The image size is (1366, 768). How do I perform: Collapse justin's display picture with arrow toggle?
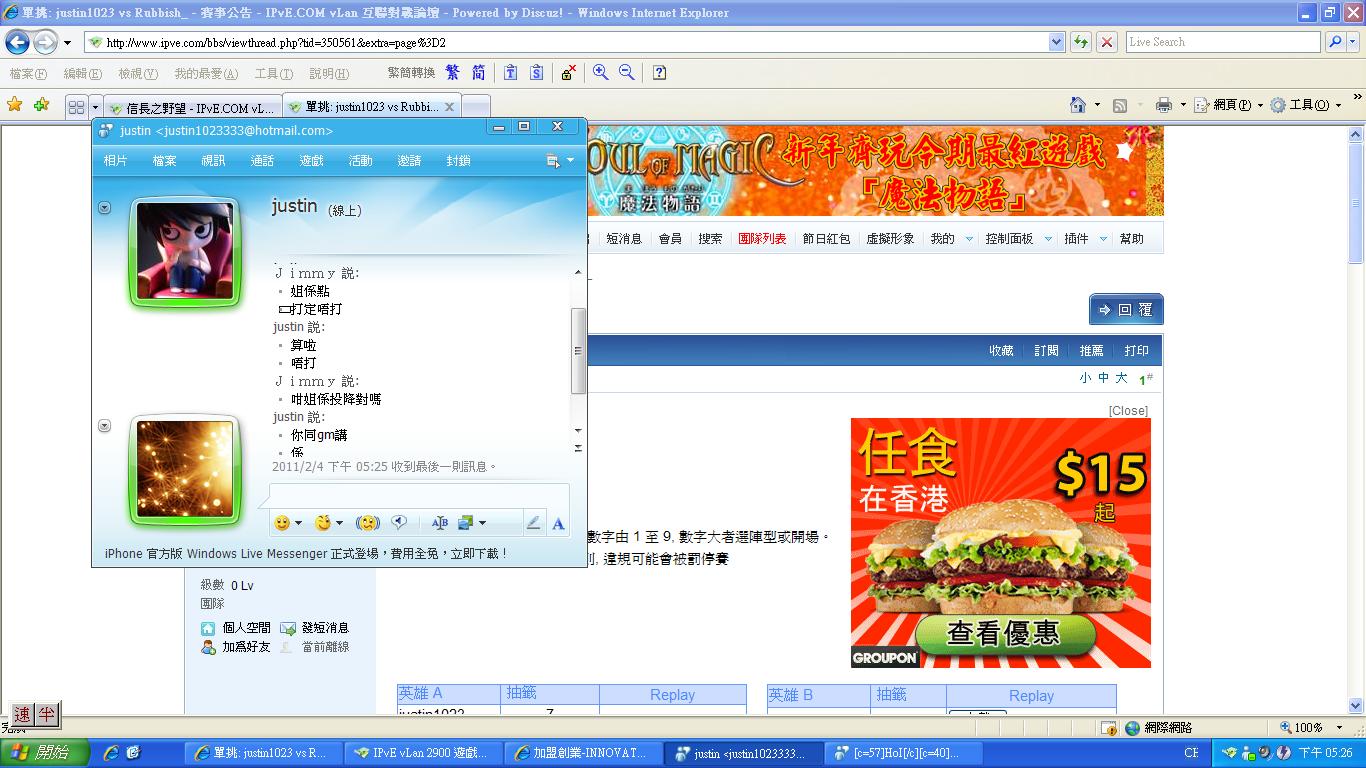click(x=104, y=208)
